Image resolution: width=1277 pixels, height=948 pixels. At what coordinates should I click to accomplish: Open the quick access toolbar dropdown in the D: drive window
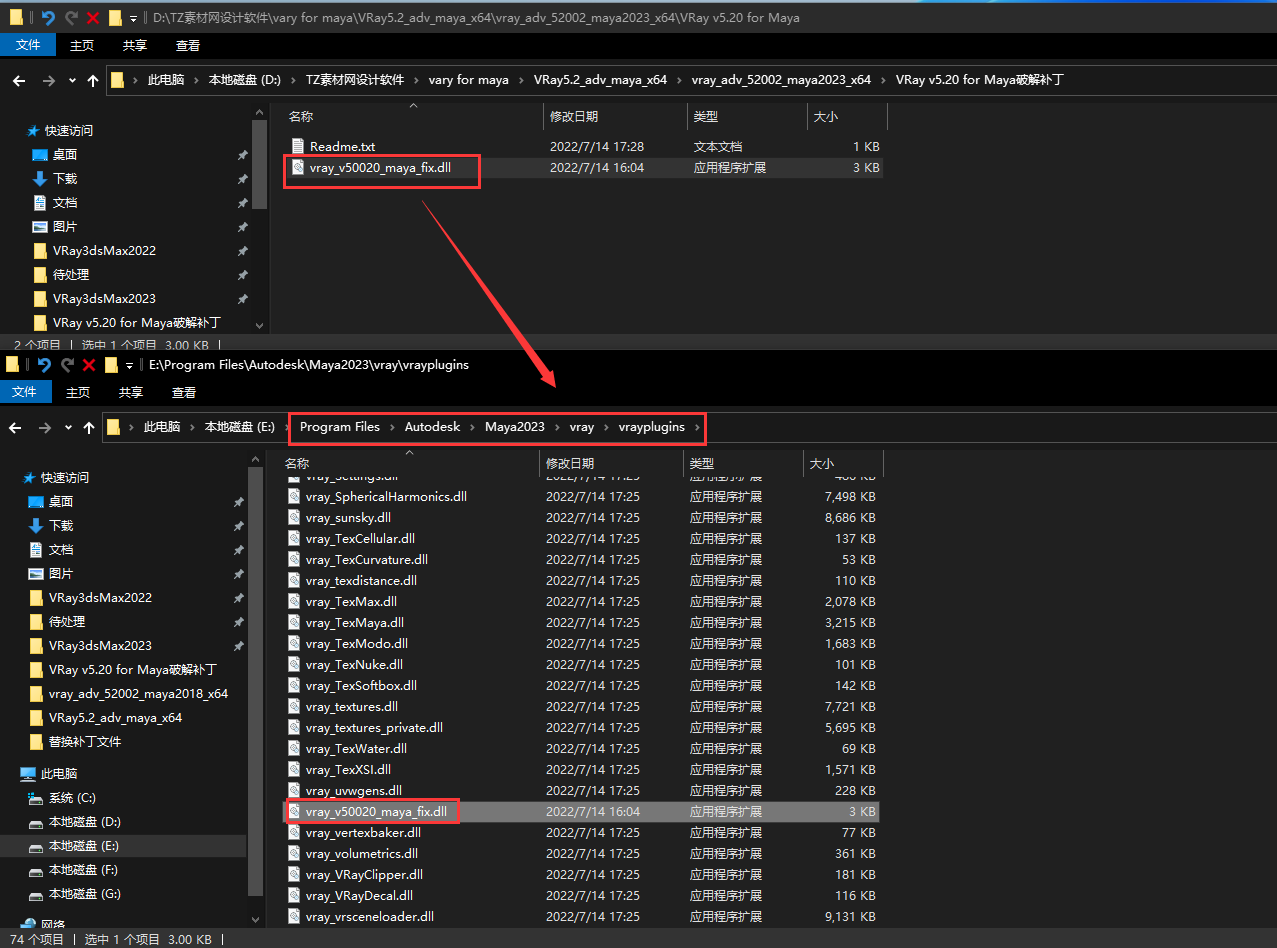pos(133,18)
